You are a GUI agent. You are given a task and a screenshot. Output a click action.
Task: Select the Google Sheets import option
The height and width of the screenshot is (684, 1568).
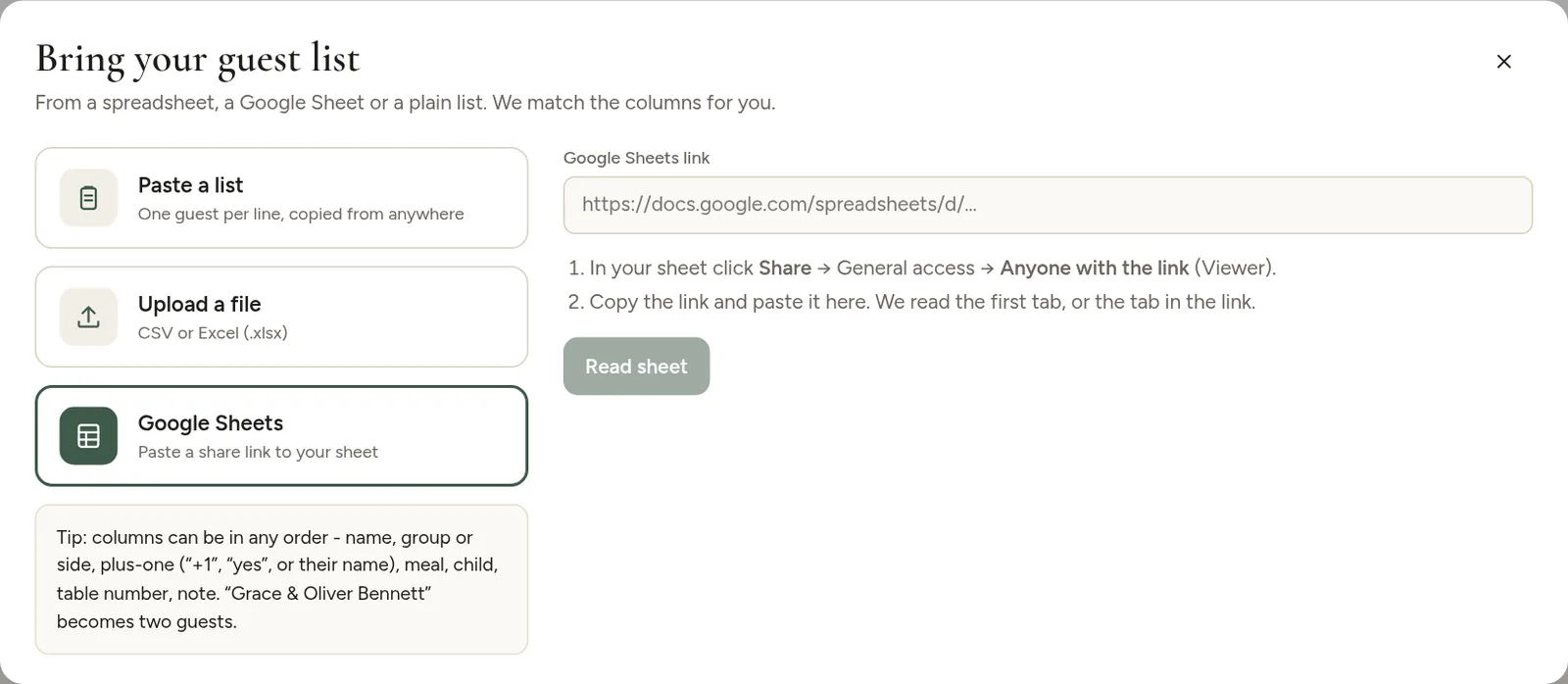[x=281, y=436]
